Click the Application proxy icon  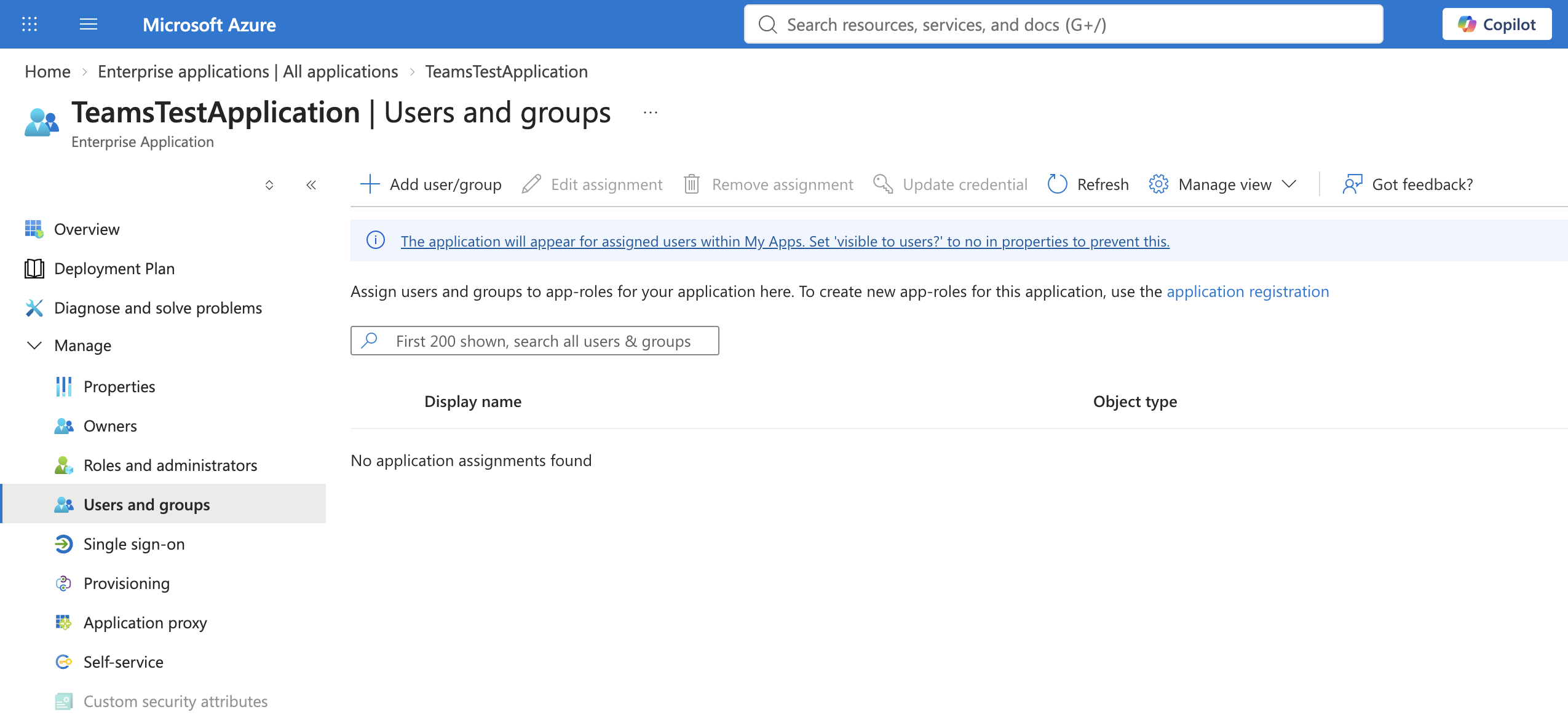pyautogui.click(x=64, y=622)
